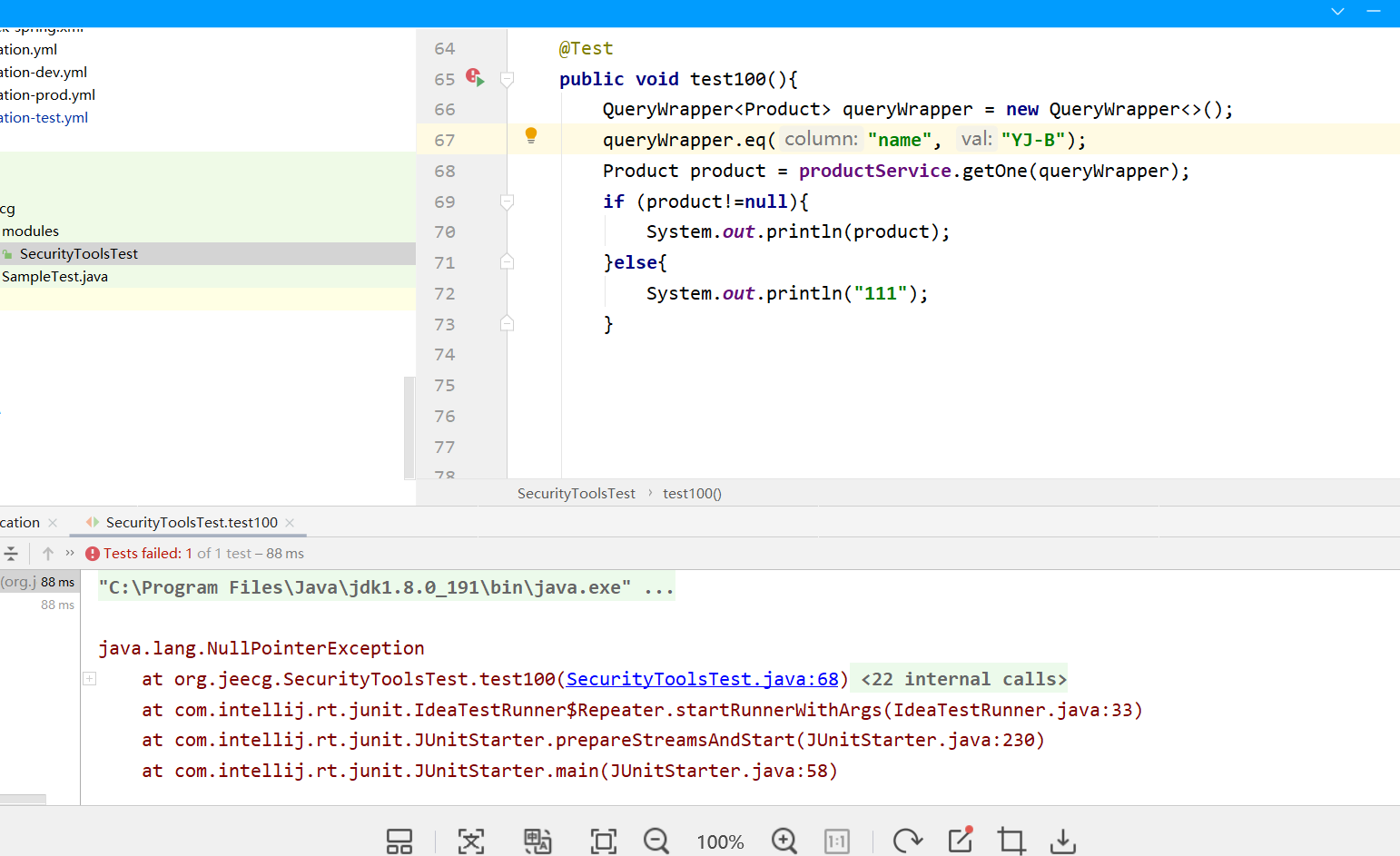Click the translate image icon
1400x856 pixels.
point(537,841)
